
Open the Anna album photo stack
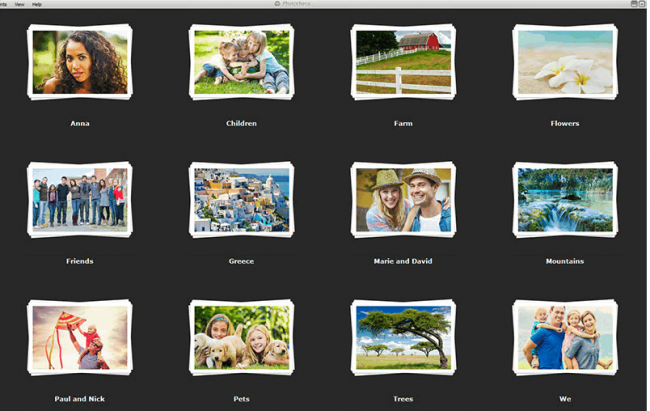[80, 62]
